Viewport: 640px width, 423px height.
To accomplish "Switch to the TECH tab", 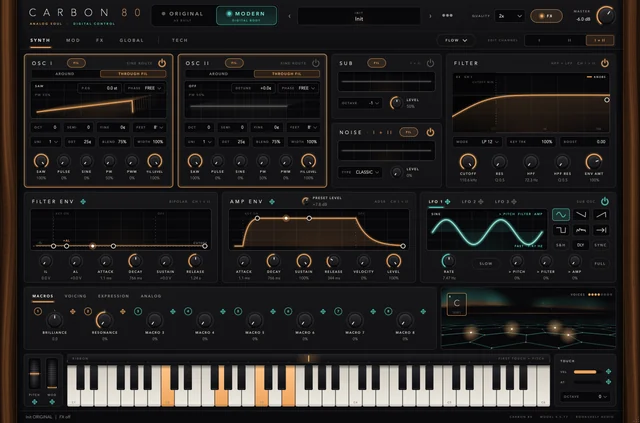I will coord(180,40).
